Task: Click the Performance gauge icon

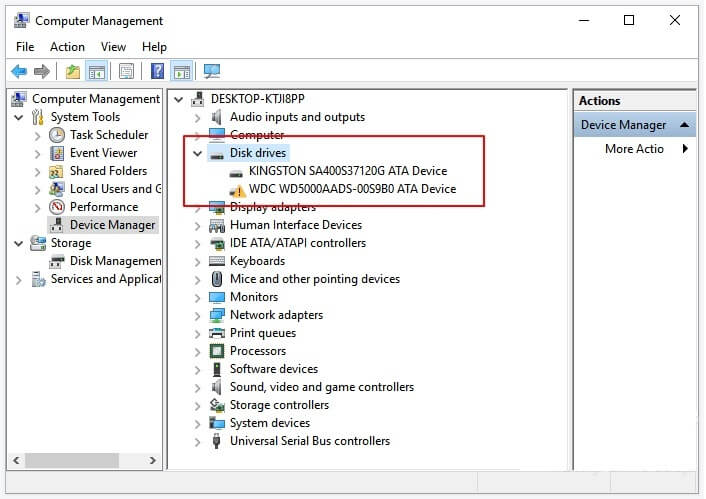Action: pos(57,207)
